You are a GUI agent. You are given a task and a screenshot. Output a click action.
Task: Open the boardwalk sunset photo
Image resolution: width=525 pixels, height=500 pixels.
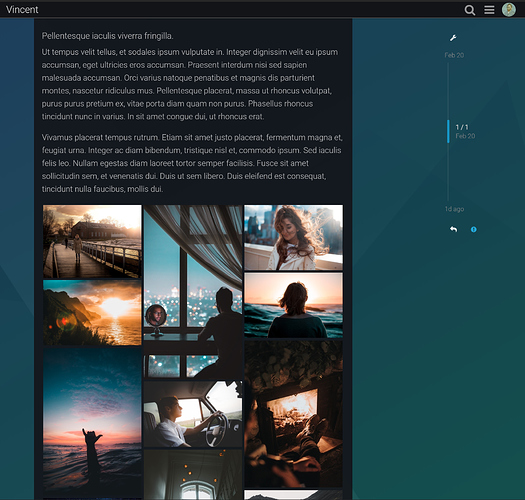point(92,241)
